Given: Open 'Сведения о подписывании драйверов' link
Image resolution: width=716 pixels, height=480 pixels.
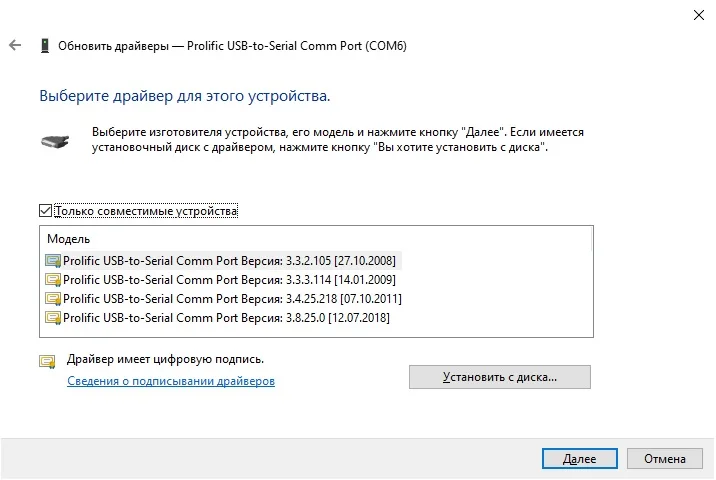Looking at the screenshot, I should [x=171, y=381].
